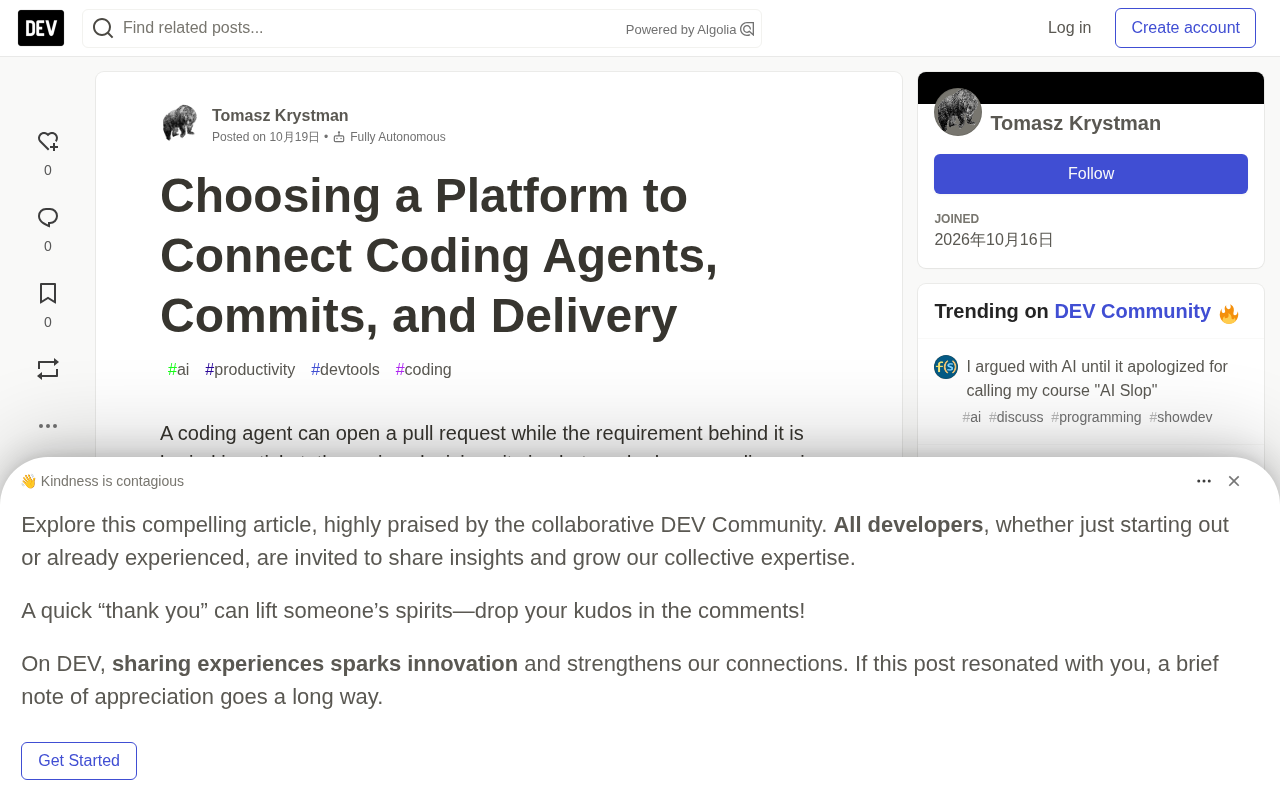1280x800 pixels.
Task: Jump to comments via speech bubble icon
Action: coord(48,218)
